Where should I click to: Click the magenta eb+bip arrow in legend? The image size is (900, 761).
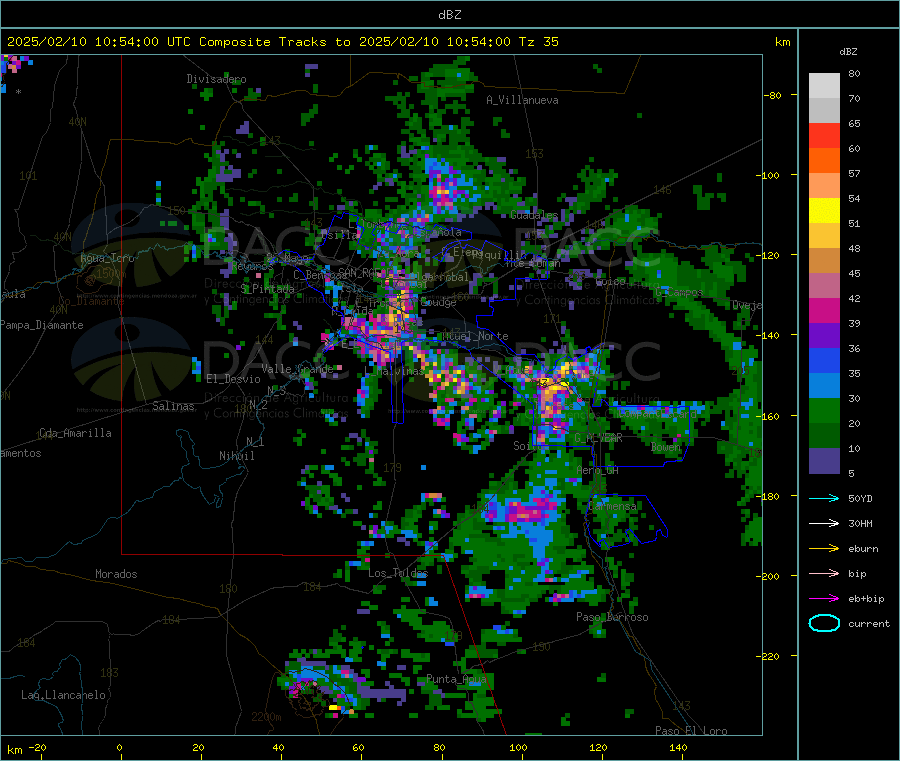pos(824,599)
